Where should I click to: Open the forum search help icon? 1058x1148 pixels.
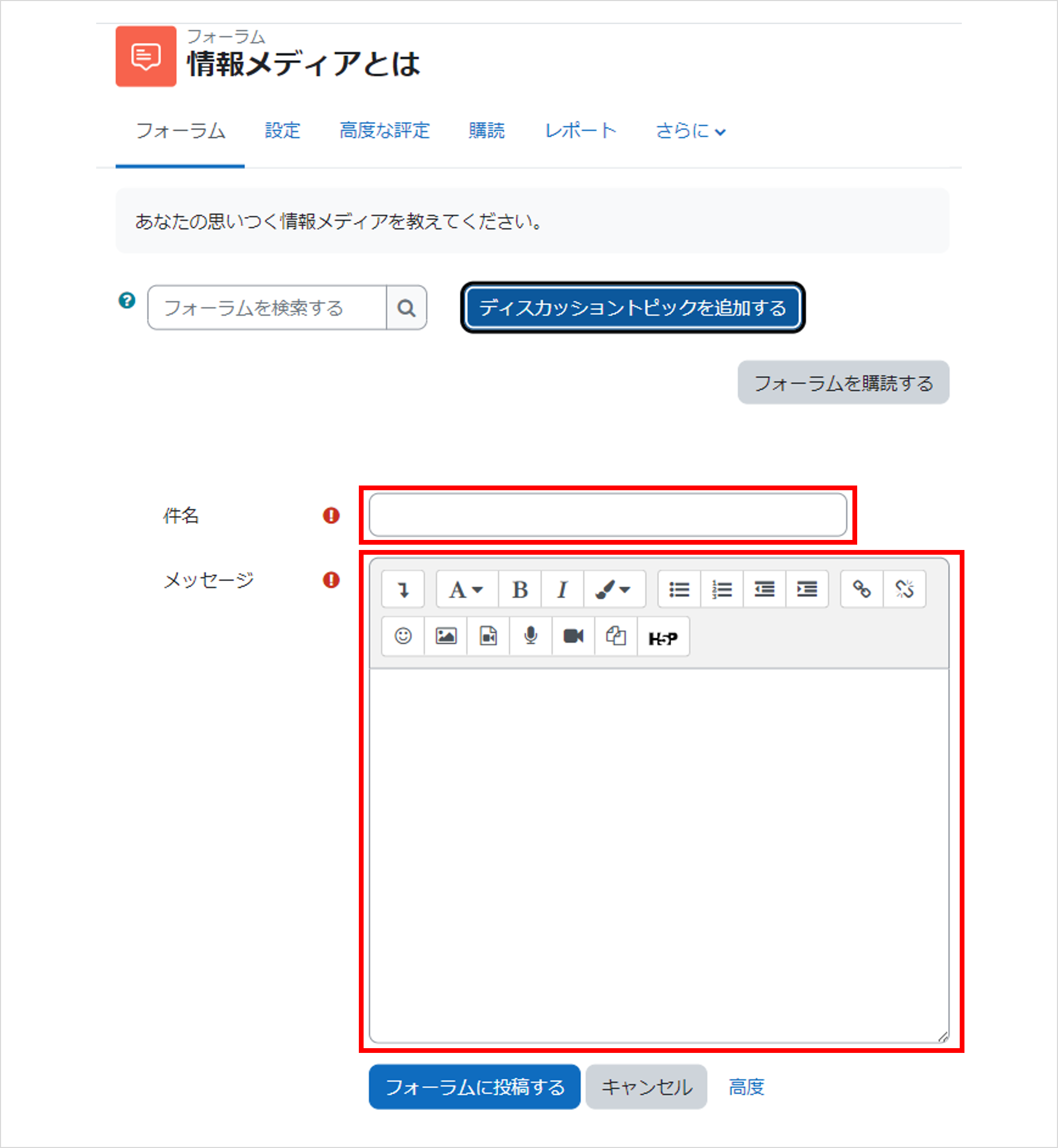click(126, 300)
